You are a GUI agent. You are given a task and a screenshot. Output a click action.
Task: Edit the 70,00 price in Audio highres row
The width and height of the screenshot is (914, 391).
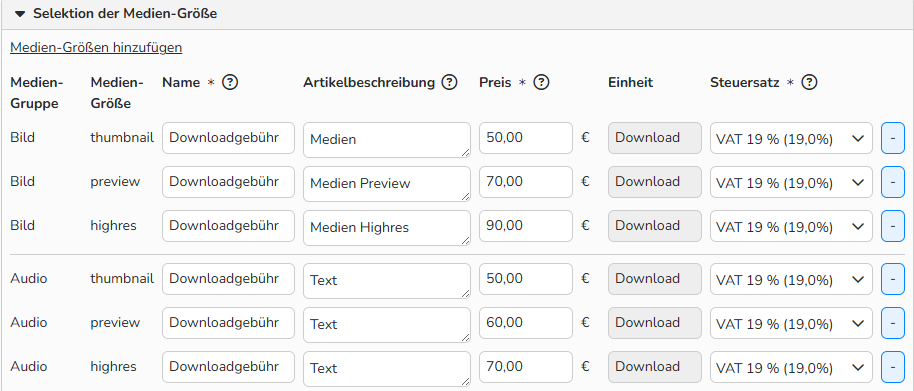click(x=526, y=367)
